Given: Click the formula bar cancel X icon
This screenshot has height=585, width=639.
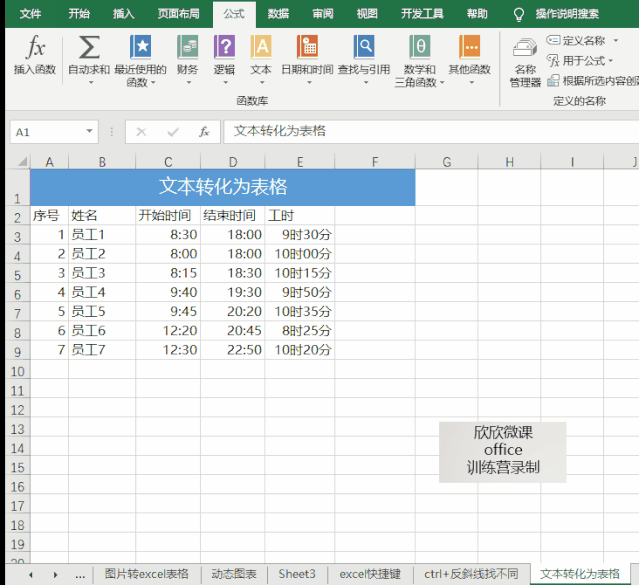Looking at the screenshot, I should (x=141, y=132).
